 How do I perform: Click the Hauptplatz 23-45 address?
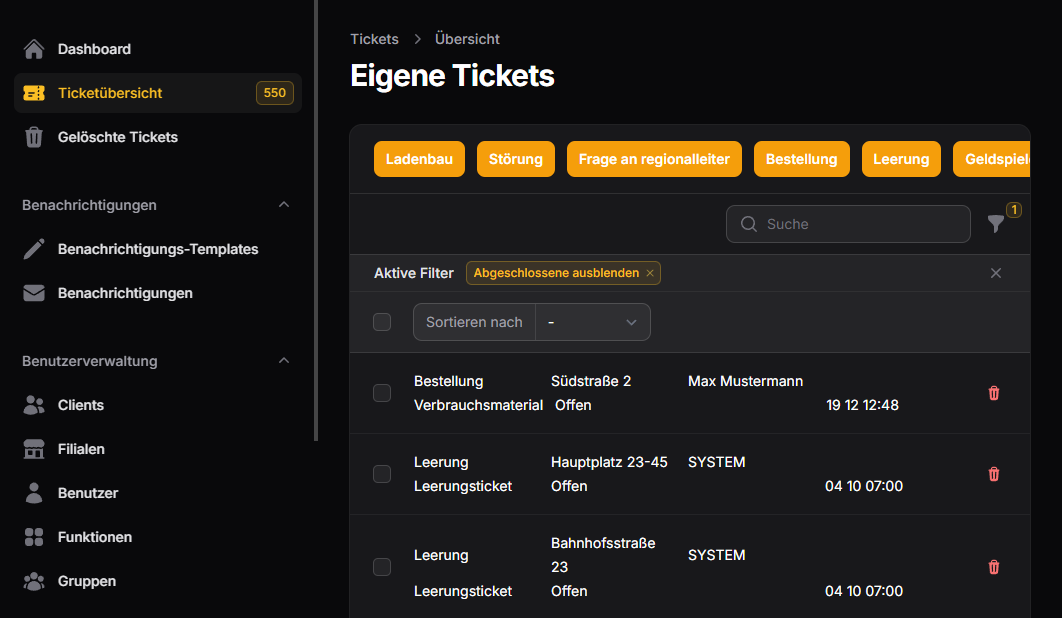609,462
